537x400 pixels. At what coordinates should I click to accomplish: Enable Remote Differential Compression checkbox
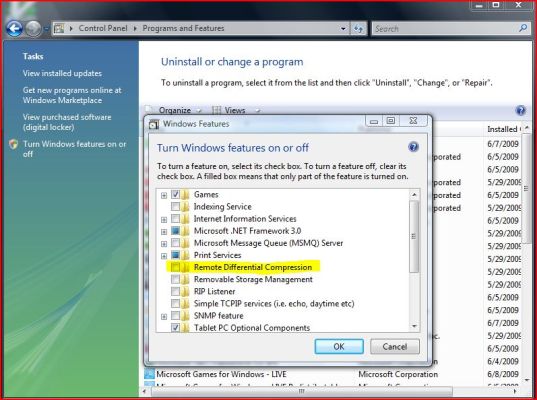click(175, 267)
